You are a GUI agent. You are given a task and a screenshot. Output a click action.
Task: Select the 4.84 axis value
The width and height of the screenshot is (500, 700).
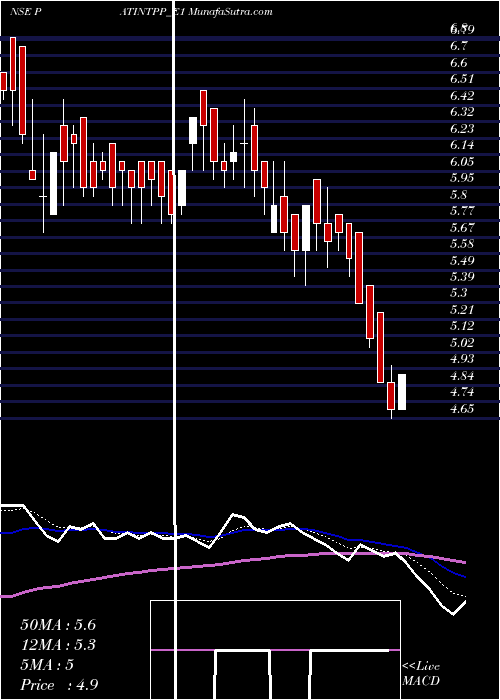tap(462, 376)
